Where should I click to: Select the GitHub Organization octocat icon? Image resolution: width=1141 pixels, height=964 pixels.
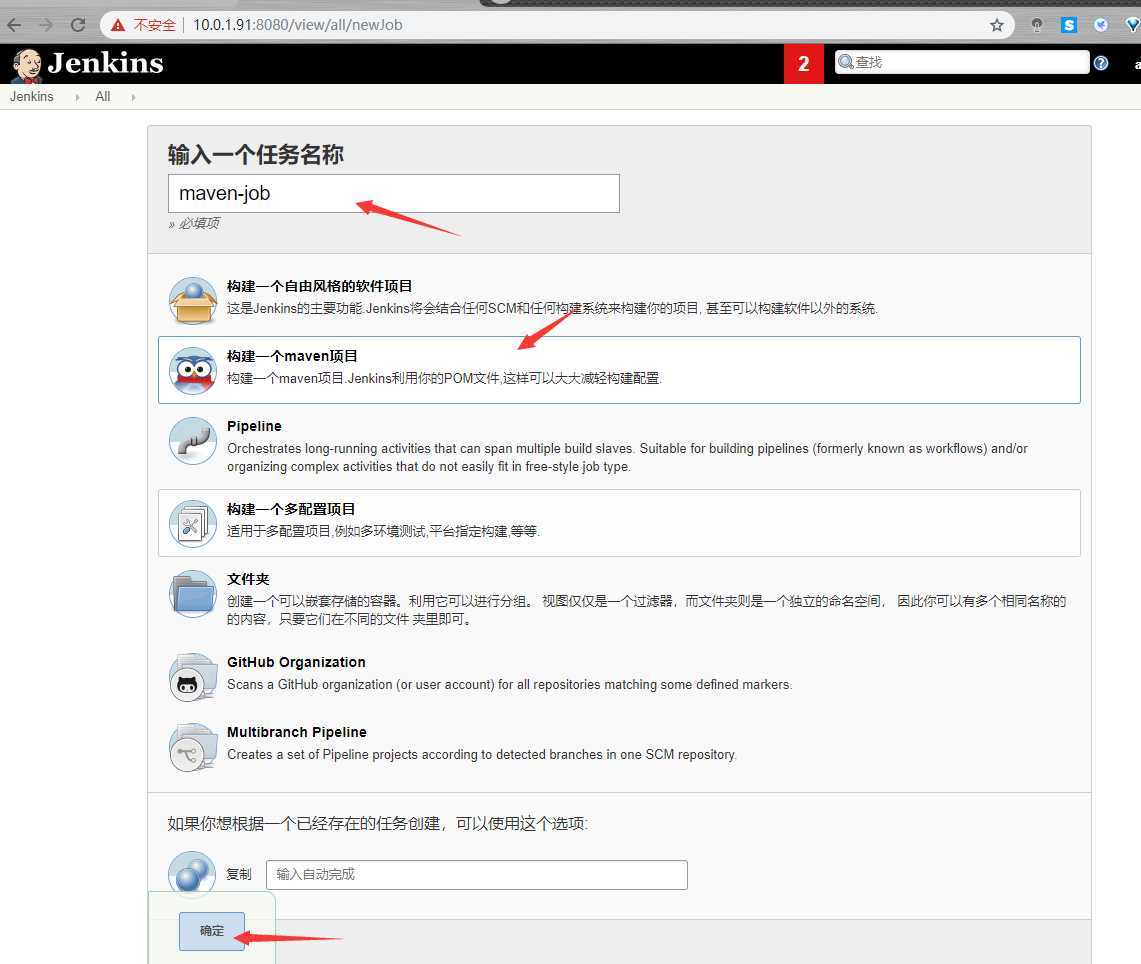[x=193, y=677]
